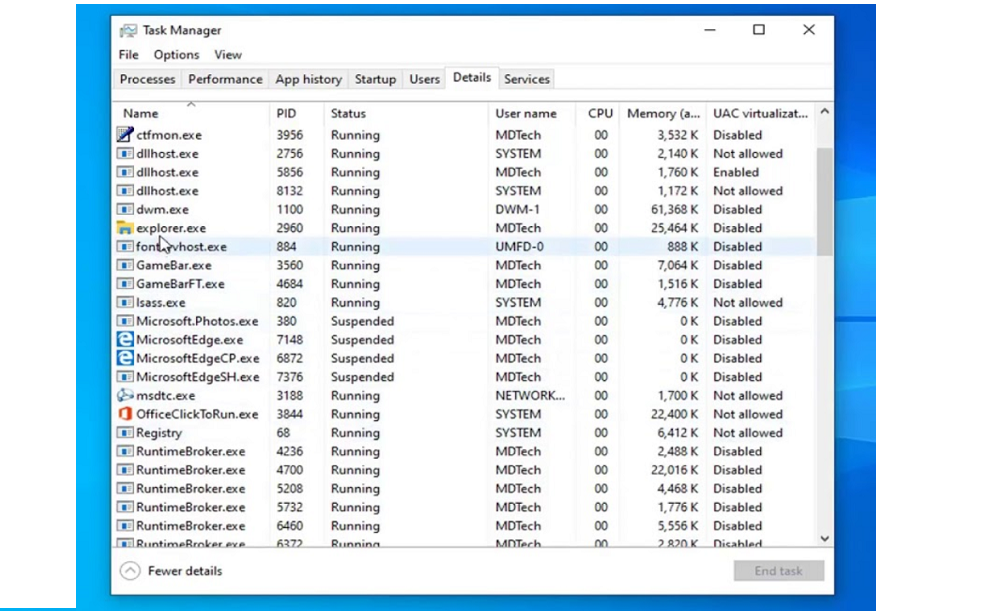Sort by the User name column header
This screenshot has width=995, height=611.
532,113
